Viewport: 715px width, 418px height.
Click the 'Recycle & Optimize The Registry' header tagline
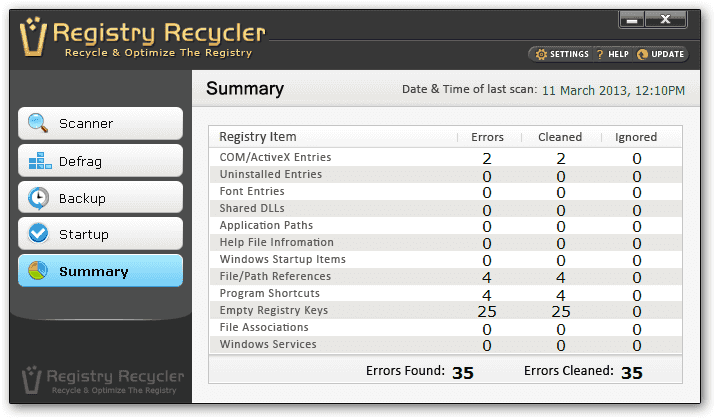coord(158,53)
